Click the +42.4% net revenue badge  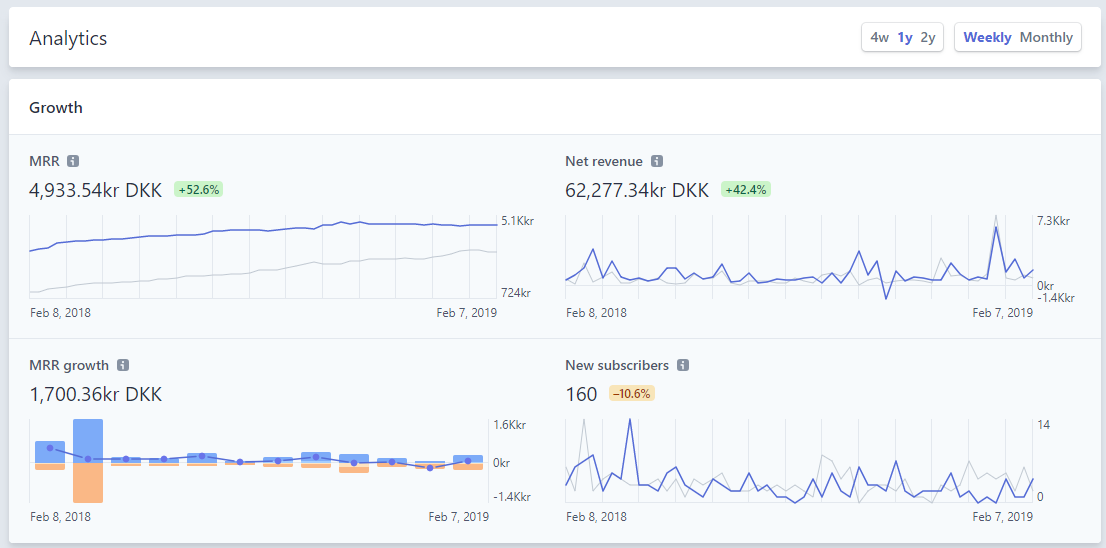click(x=748, y=189)
